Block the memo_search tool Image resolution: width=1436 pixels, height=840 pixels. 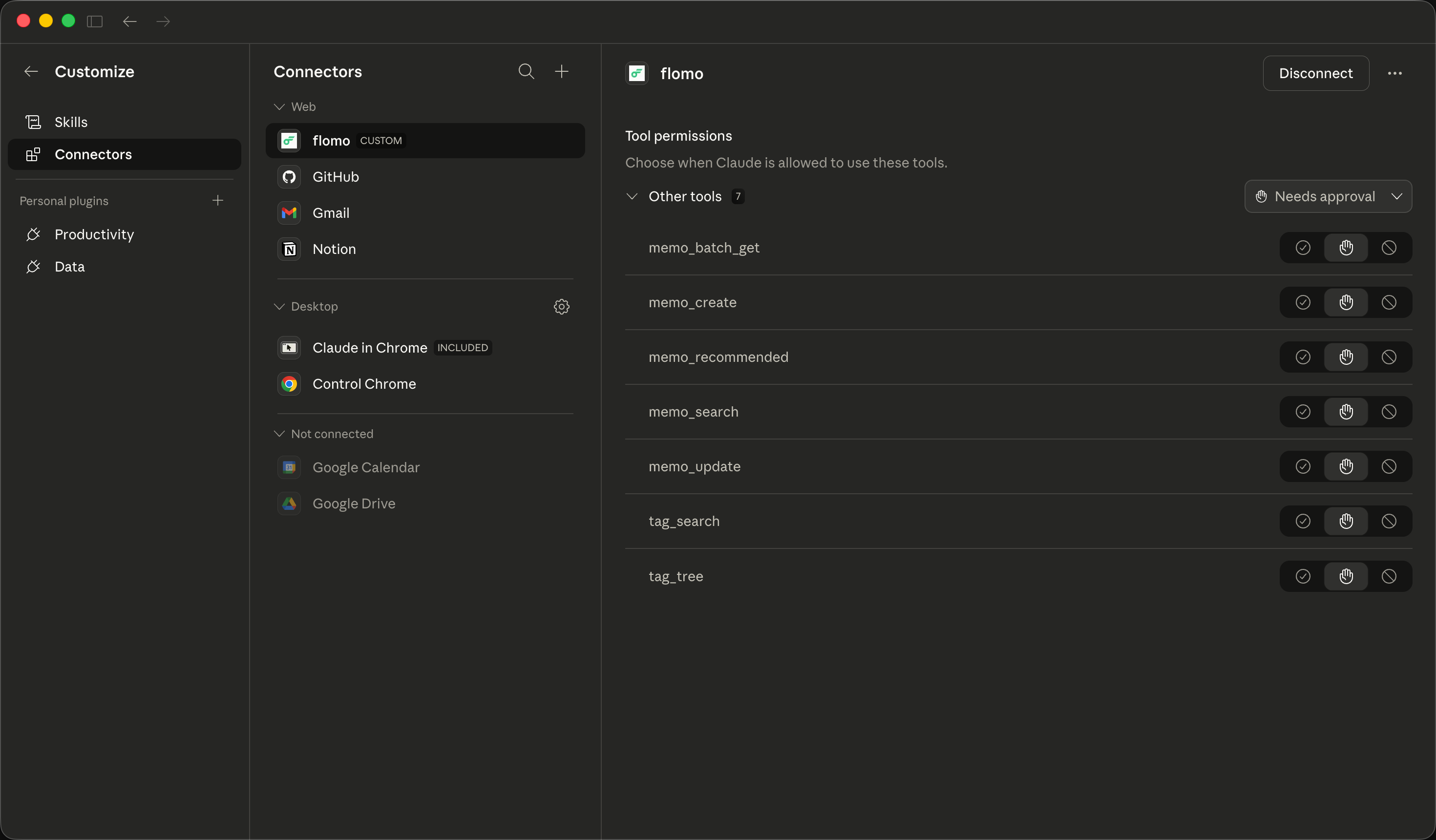tap(1389, 412)
